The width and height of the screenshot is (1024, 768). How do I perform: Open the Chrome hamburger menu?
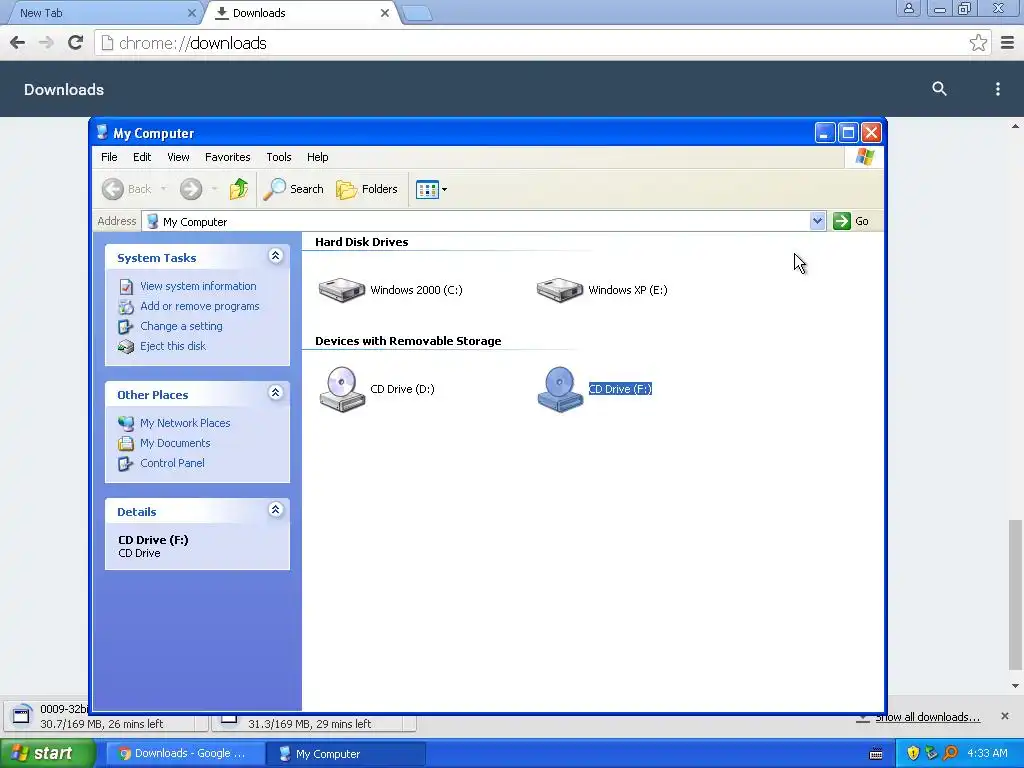pos(1007,43)
